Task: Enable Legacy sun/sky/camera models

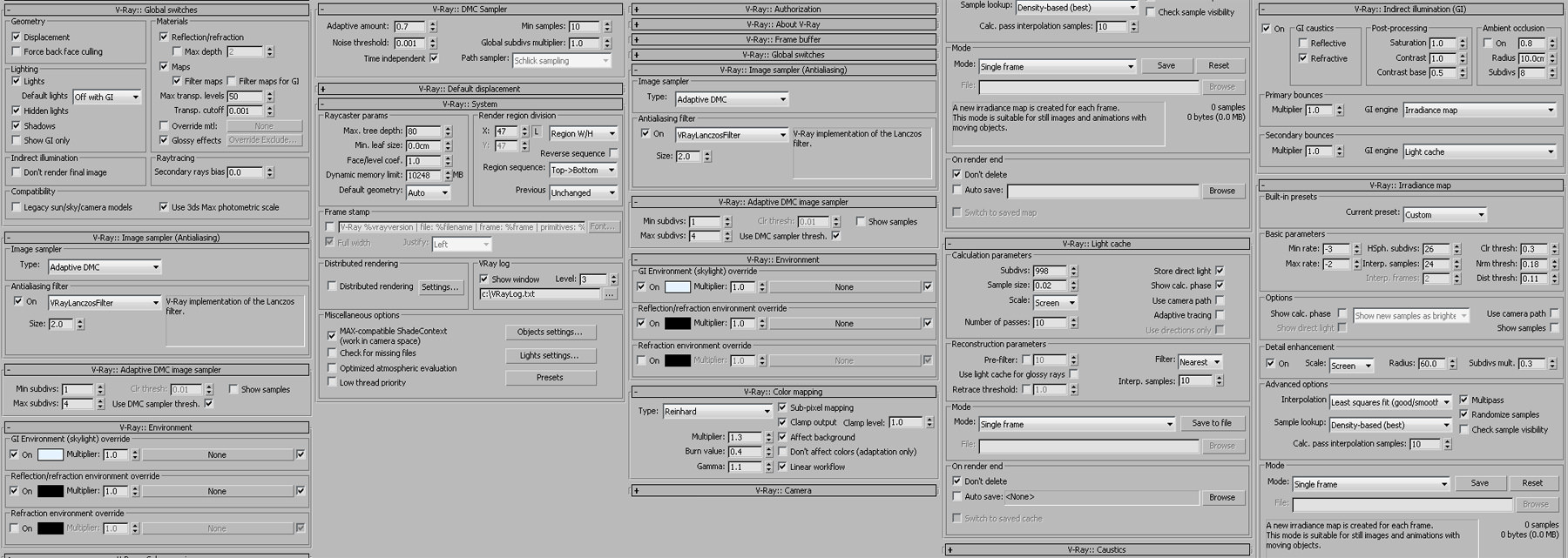Action: coord(17,207)
